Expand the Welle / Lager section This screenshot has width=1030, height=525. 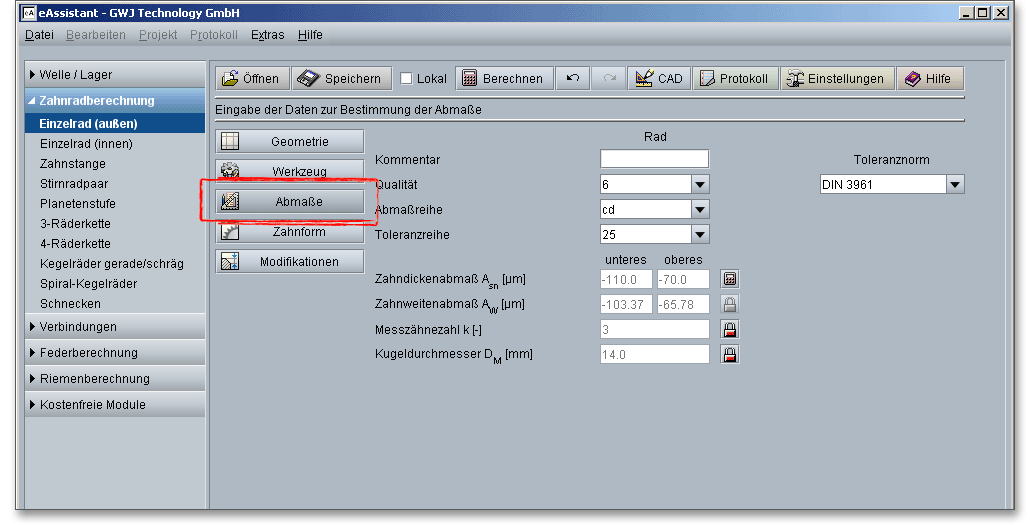pos(75,75)
